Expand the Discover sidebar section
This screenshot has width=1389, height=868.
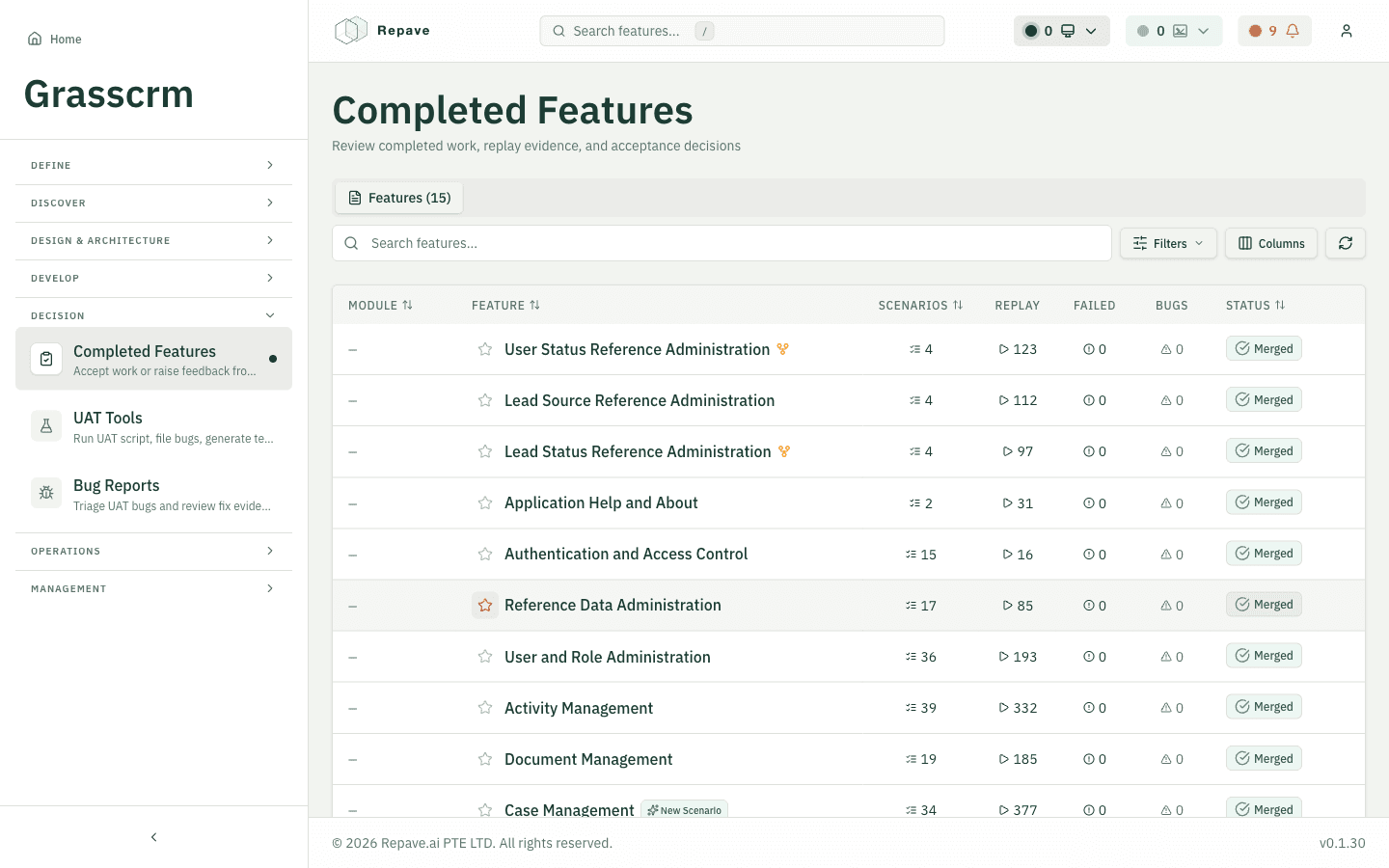[153, 203]
